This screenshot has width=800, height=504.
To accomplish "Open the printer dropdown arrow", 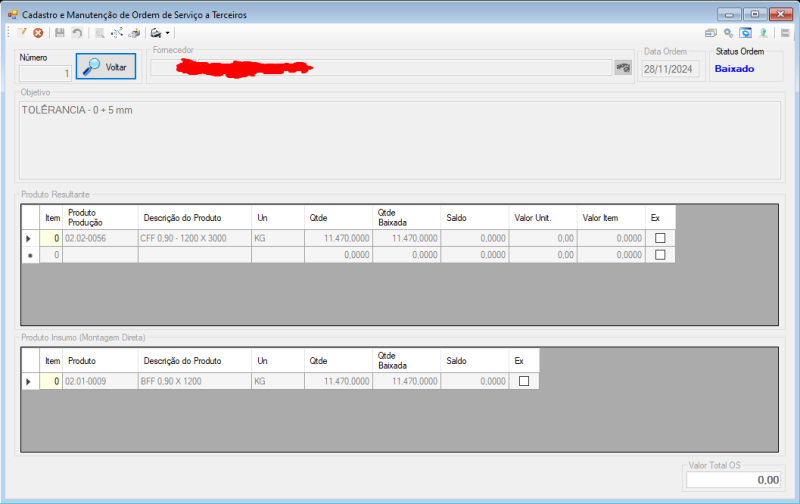I will point(167,33).
